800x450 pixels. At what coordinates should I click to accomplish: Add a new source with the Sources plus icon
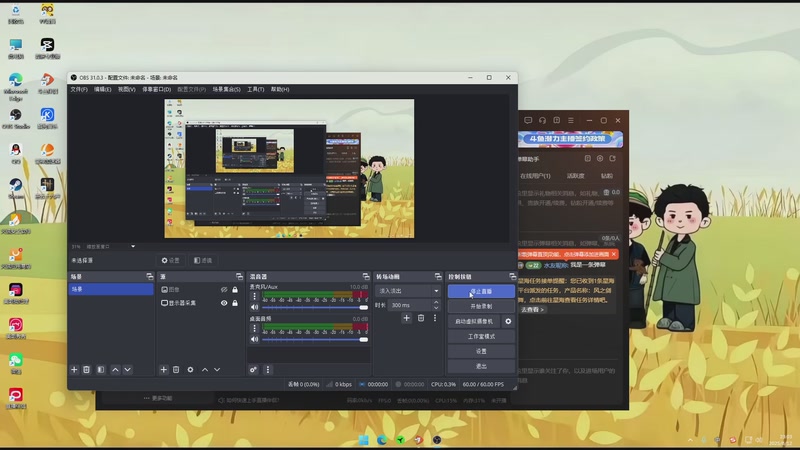click(x=163, y=369)
